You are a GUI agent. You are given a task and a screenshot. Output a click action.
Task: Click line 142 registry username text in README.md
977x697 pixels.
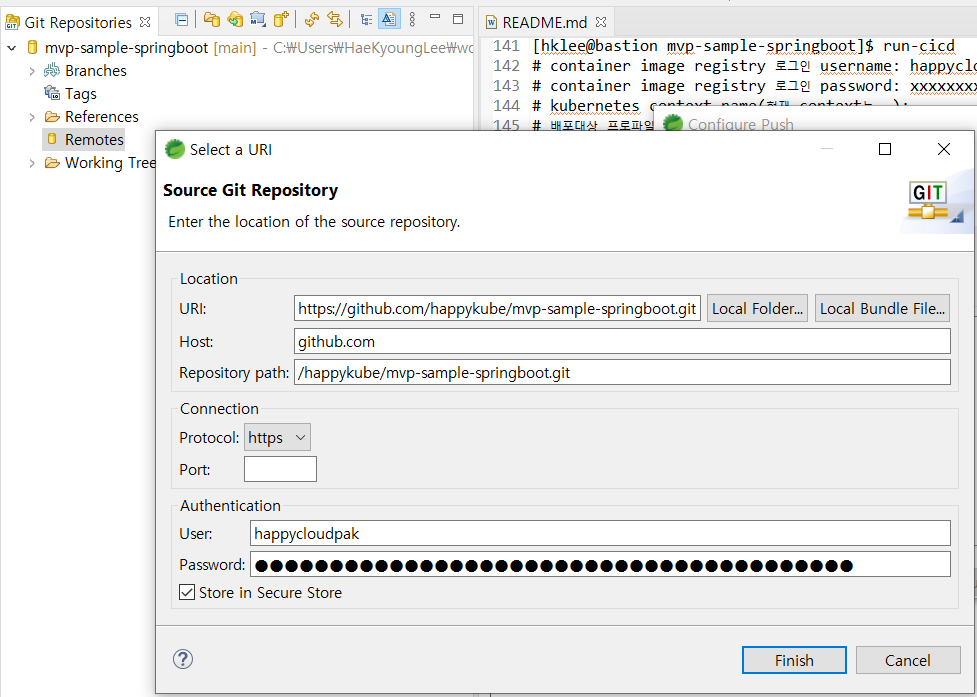(x=755, y=66)
